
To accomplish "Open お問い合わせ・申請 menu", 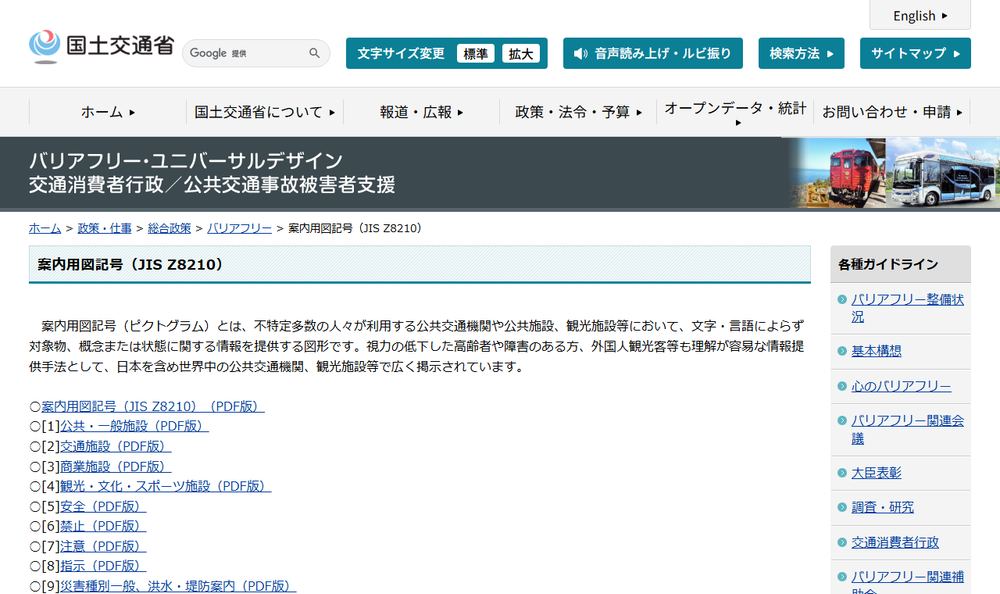I will pyautogui.click(x=892, y=112).
